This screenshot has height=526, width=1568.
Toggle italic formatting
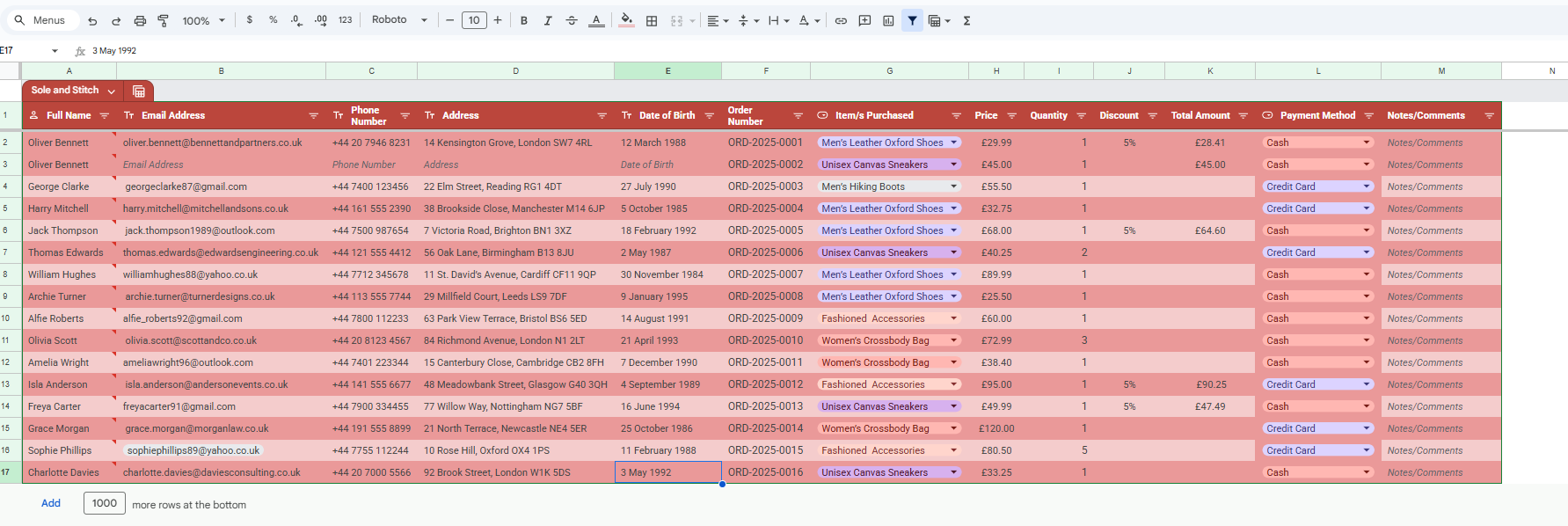[548, 20]
